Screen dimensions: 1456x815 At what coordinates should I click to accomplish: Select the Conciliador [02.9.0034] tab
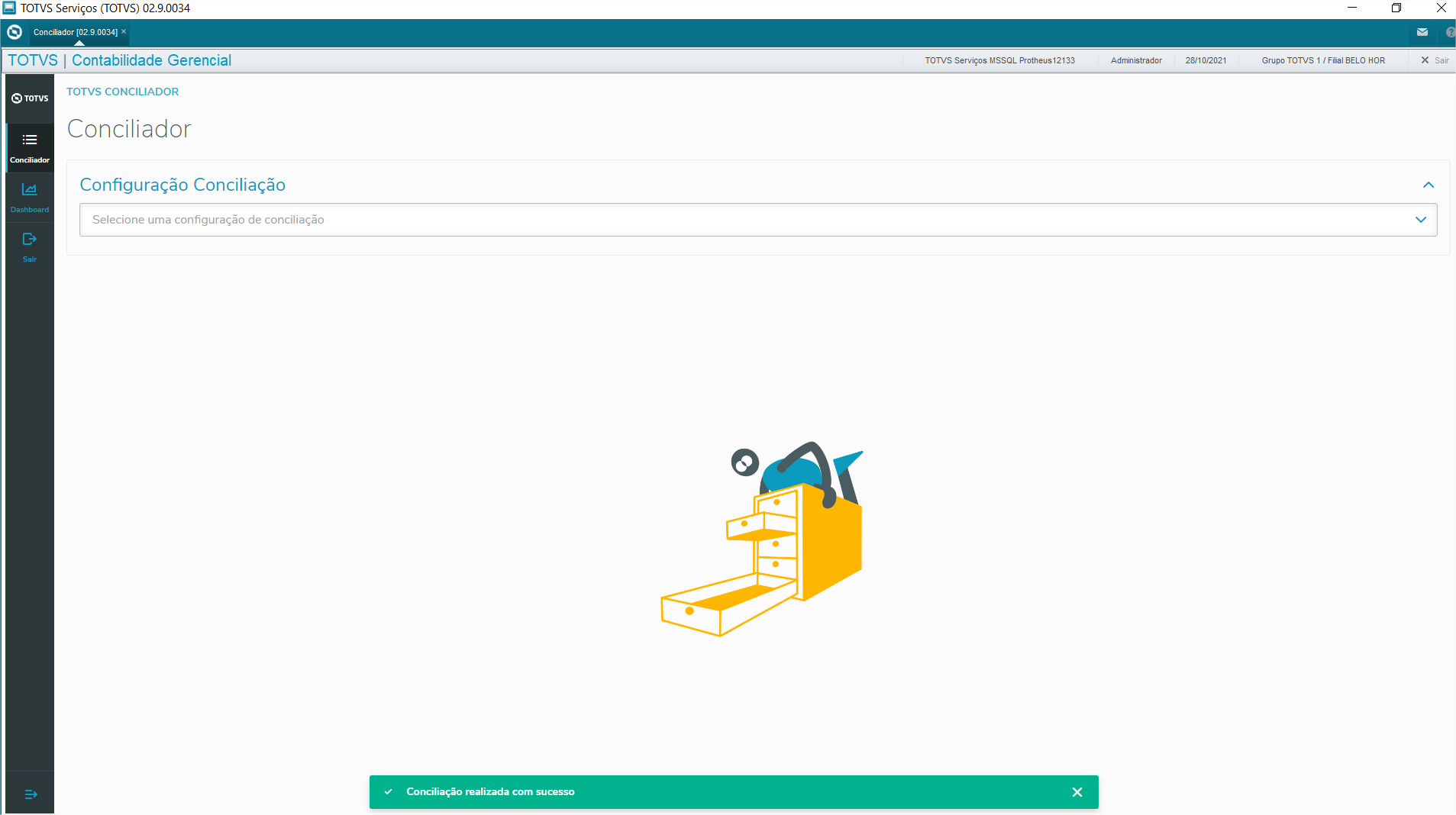click(76, 32)
